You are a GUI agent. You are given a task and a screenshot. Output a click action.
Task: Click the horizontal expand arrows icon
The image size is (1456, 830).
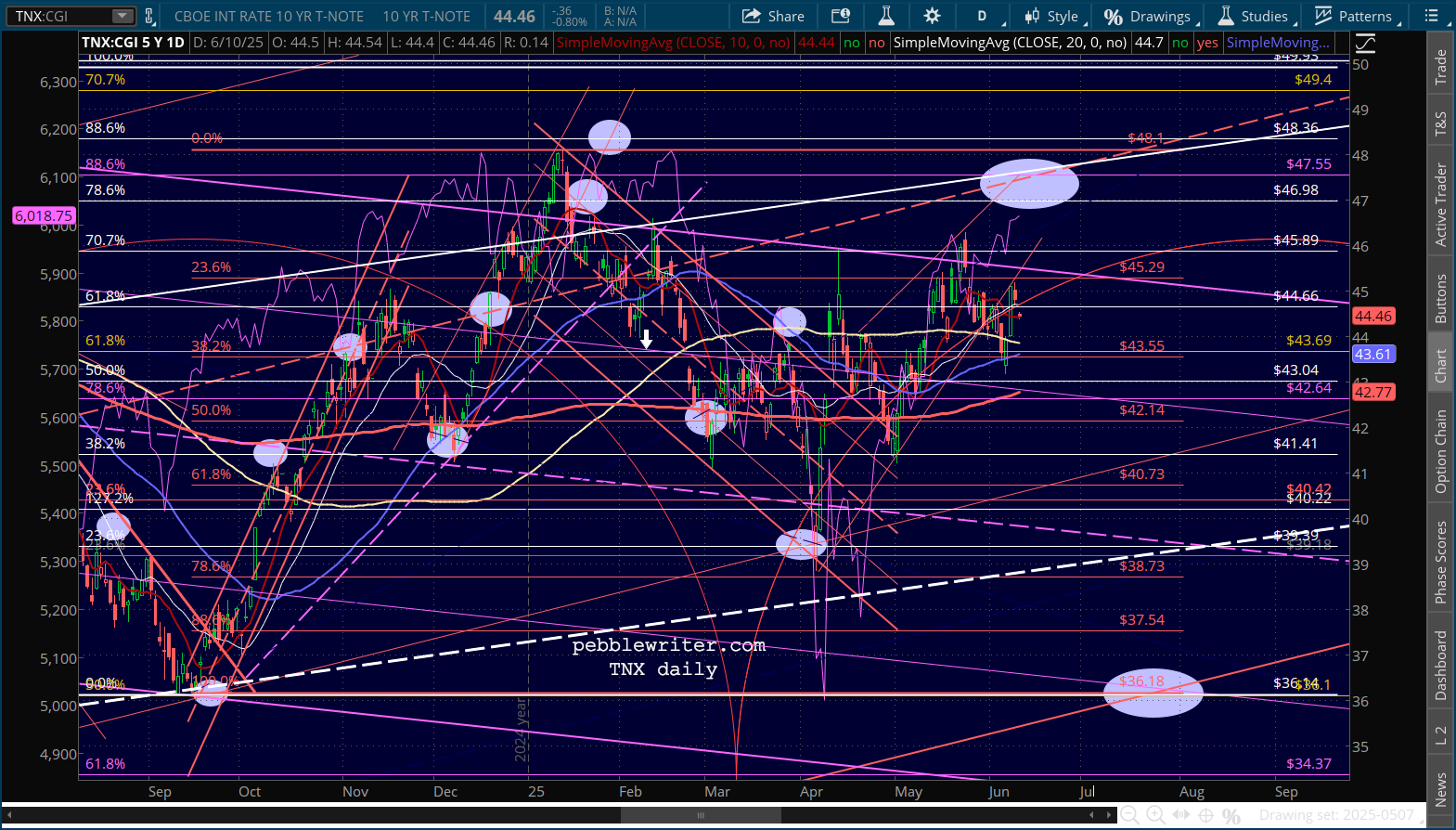coord(1180,815)
